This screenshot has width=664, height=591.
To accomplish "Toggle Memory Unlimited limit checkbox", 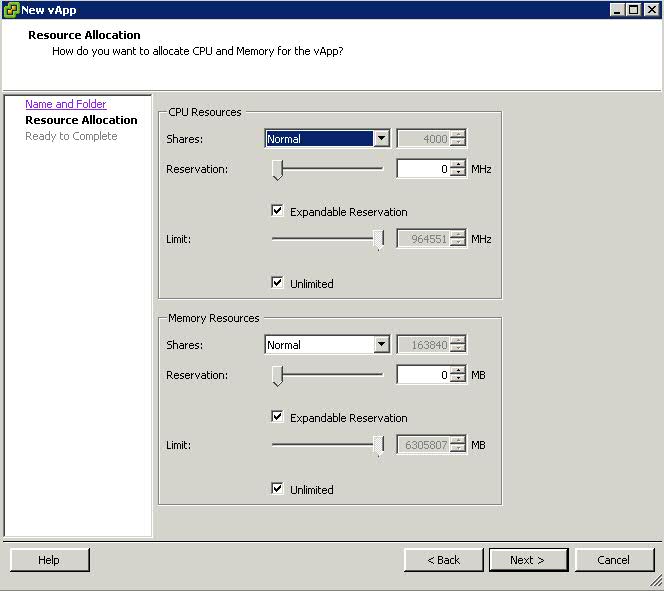I will pos(277,489).
